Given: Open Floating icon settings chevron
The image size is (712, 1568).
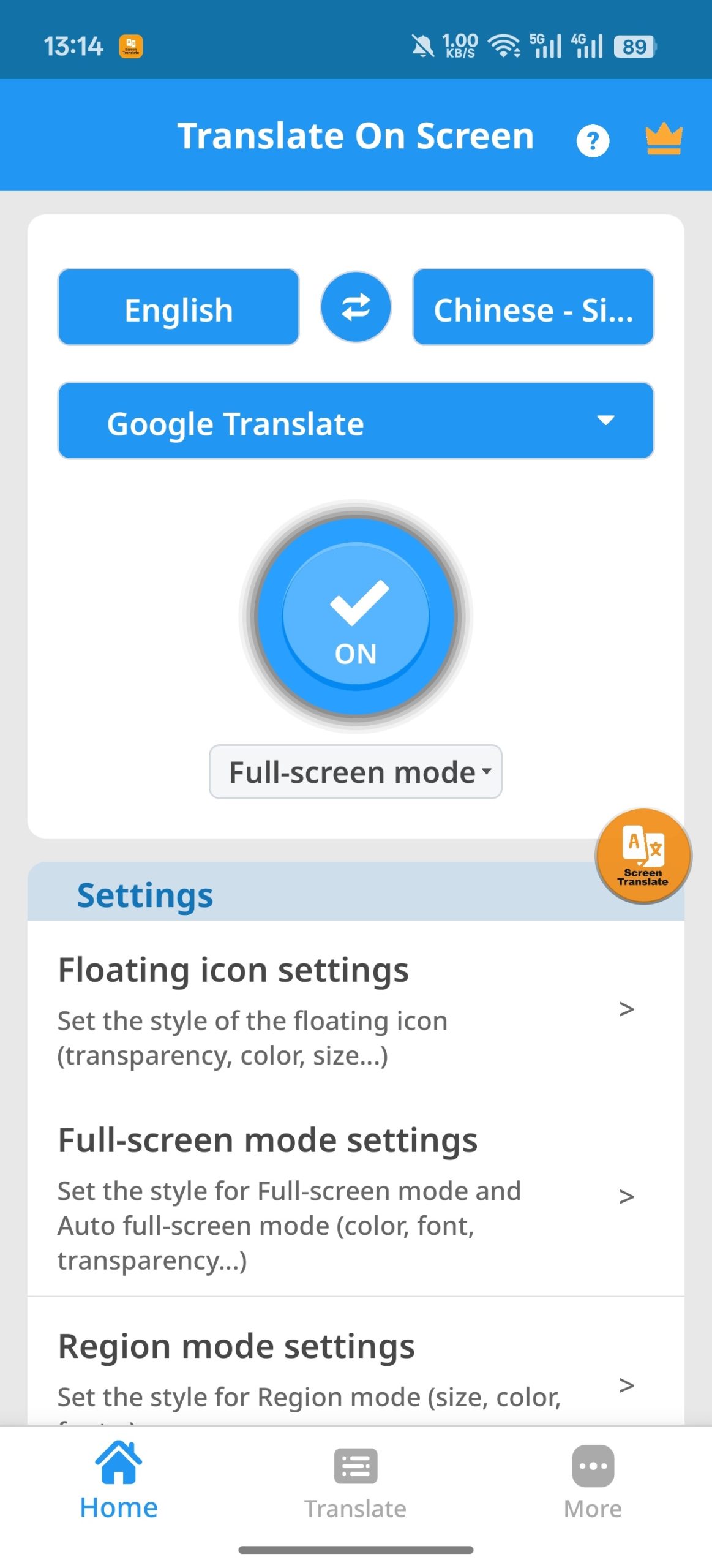Looking at the screenshot, I should tap(626, 1009).
